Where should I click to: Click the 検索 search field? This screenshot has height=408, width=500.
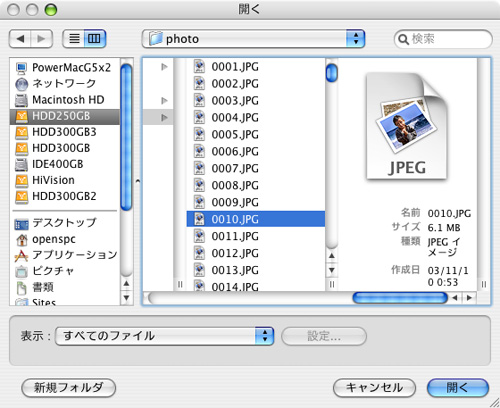click(443, 39)
